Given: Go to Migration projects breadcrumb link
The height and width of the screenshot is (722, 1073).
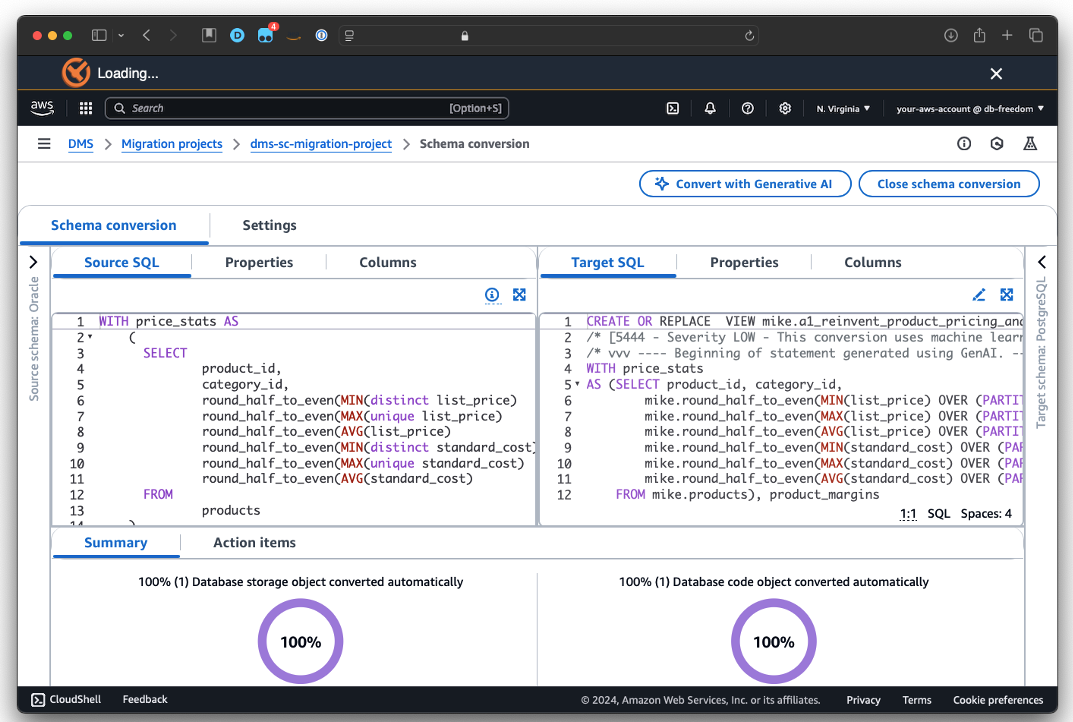Looking at the screenshot, I should 172,144.
